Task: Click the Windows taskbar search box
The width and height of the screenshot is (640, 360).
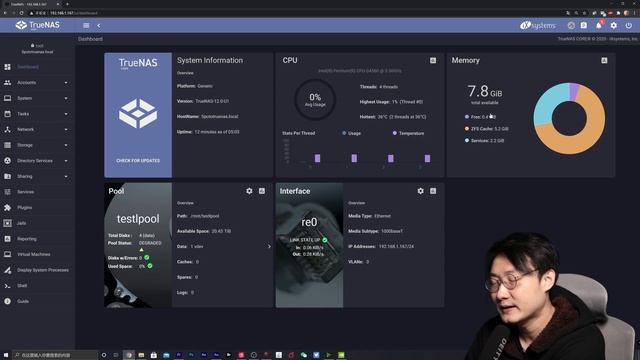Action: (55, 355)
